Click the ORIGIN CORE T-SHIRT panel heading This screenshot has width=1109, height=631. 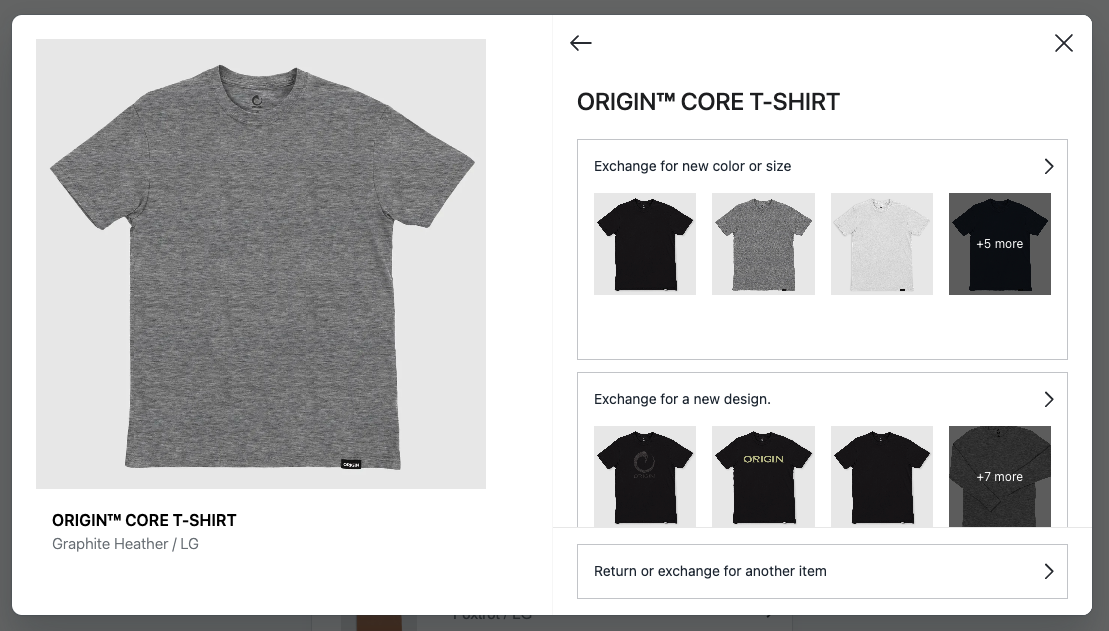(x=708, y=102)
